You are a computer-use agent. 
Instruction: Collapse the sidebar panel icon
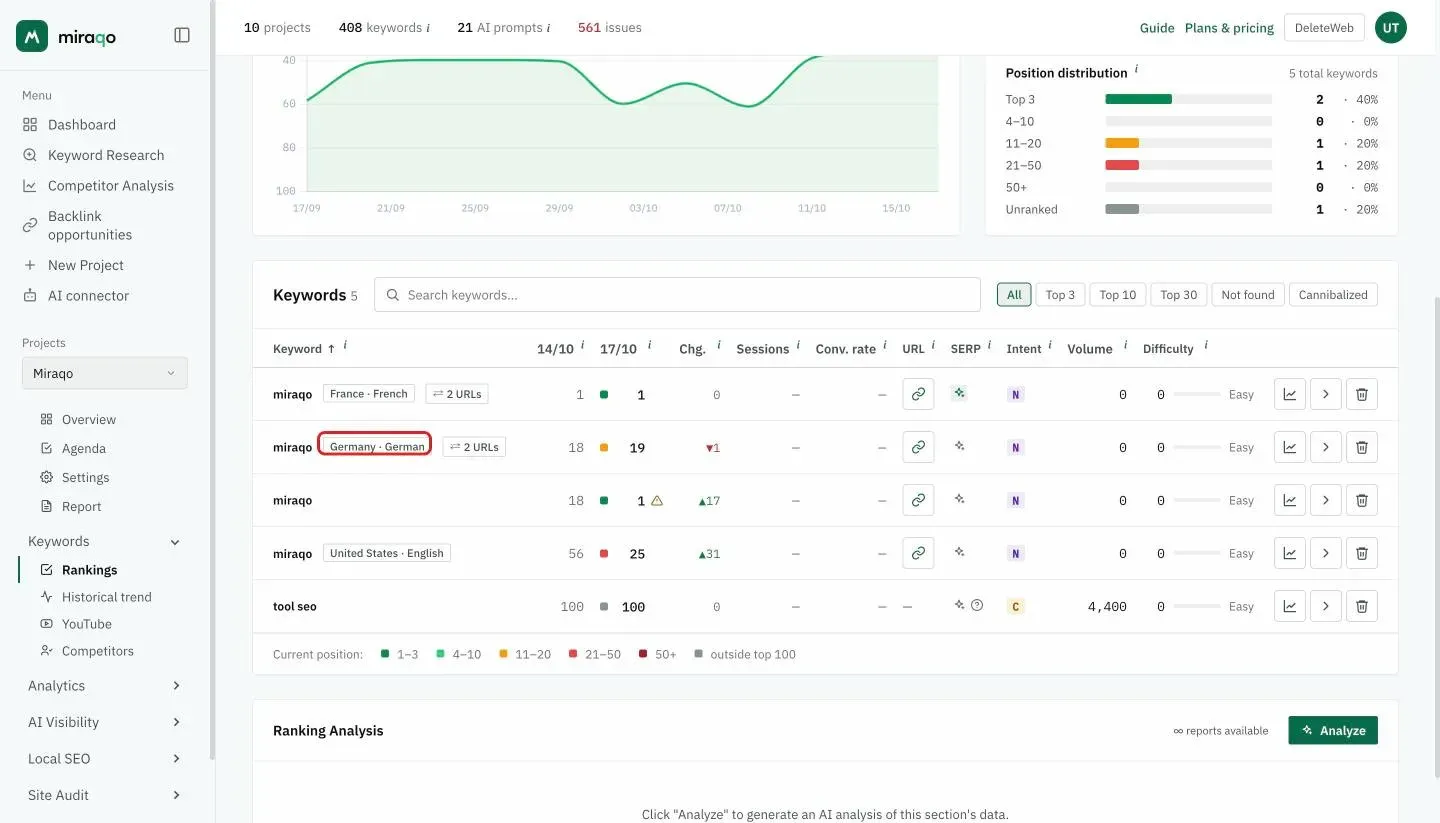click(182, 36)
